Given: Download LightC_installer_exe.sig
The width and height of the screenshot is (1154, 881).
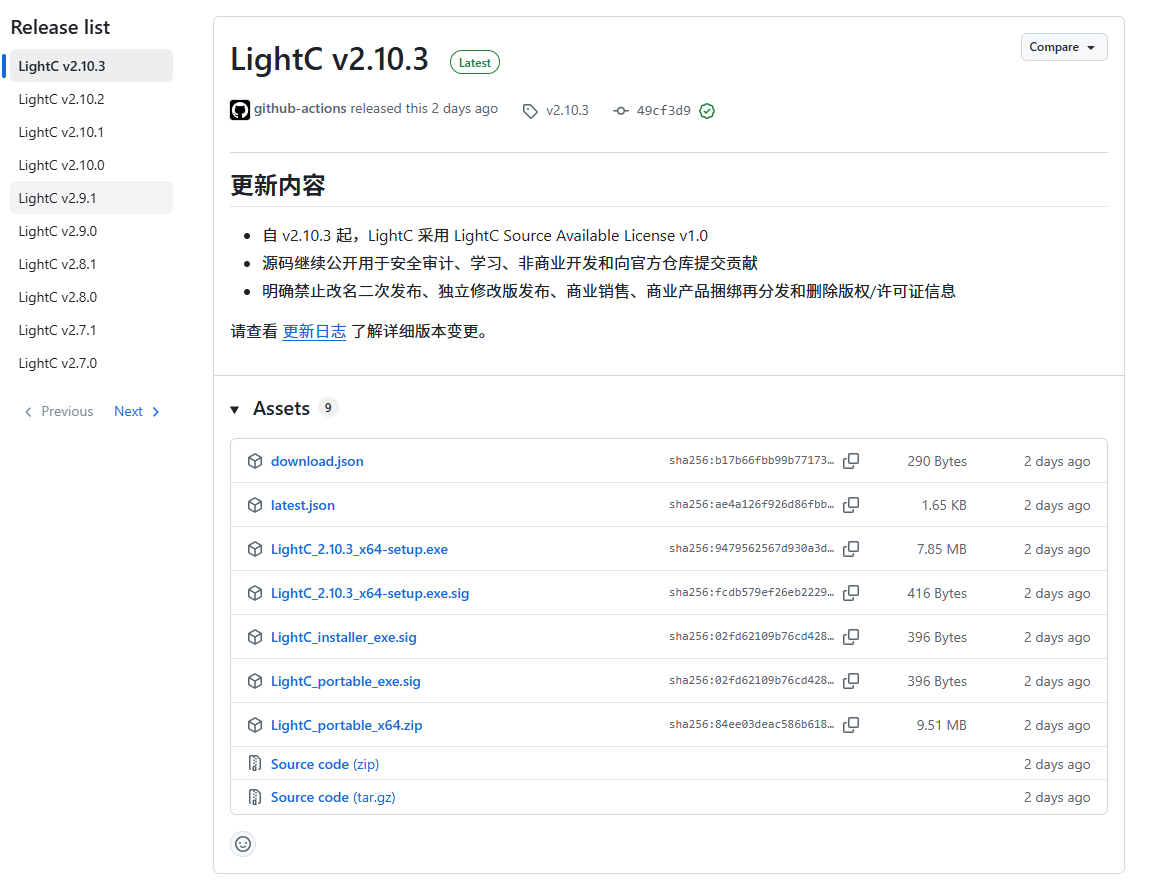Looking at the screenshot, I should point(344,637).
